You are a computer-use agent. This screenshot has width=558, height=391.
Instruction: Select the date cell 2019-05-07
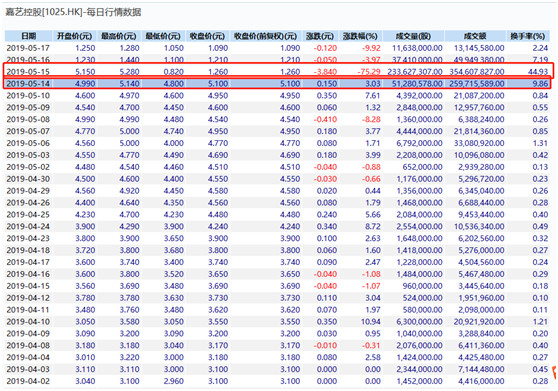pos(28,131)
